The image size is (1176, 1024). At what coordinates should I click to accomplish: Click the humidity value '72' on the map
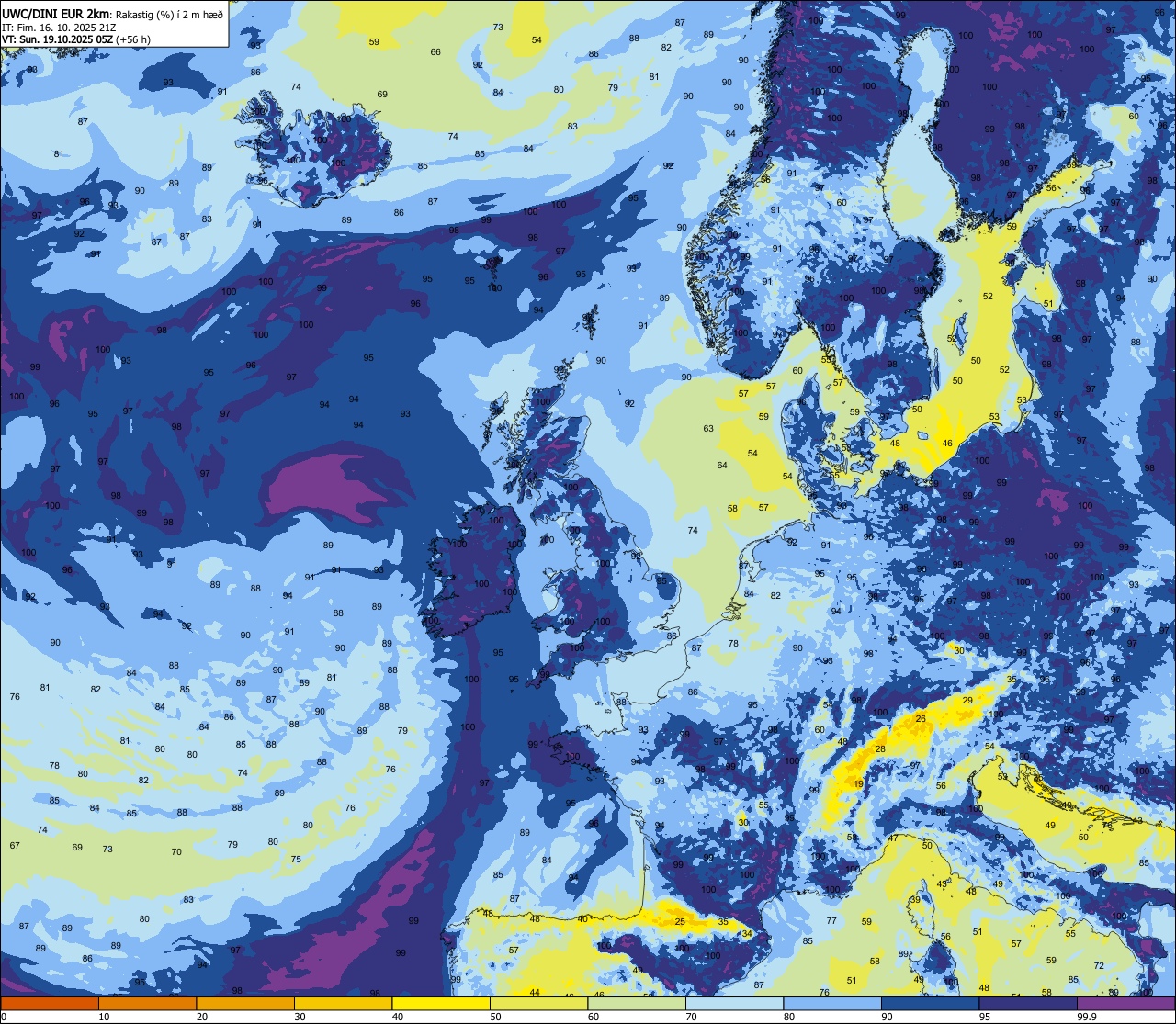pos(1099,965)
